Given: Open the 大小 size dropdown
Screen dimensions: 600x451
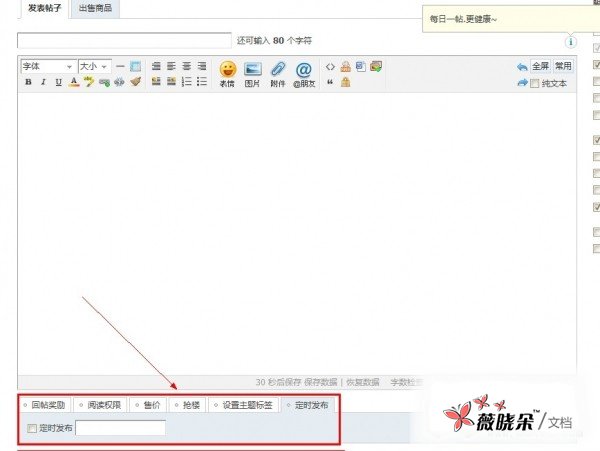Looking at the screenshot, I should (95, 66).
